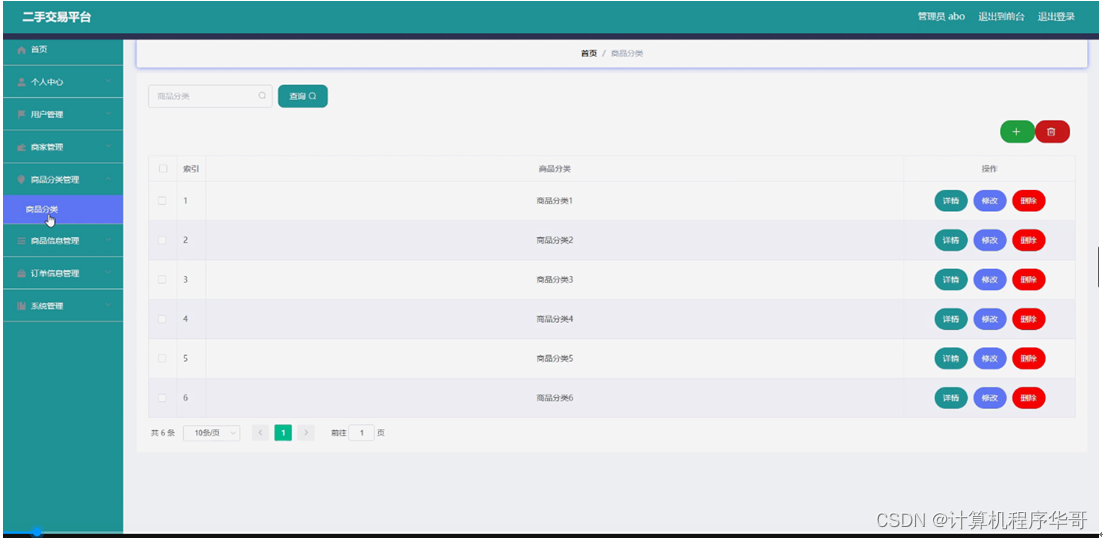The image size is (1103, 539).
Task: Click the 管理员 abo user label
Action: point(941,17)
